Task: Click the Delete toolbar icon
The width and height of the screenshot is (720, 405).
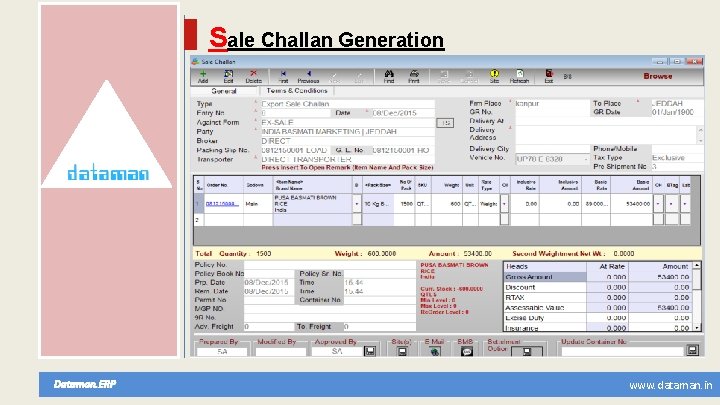Action: point(253,77)
